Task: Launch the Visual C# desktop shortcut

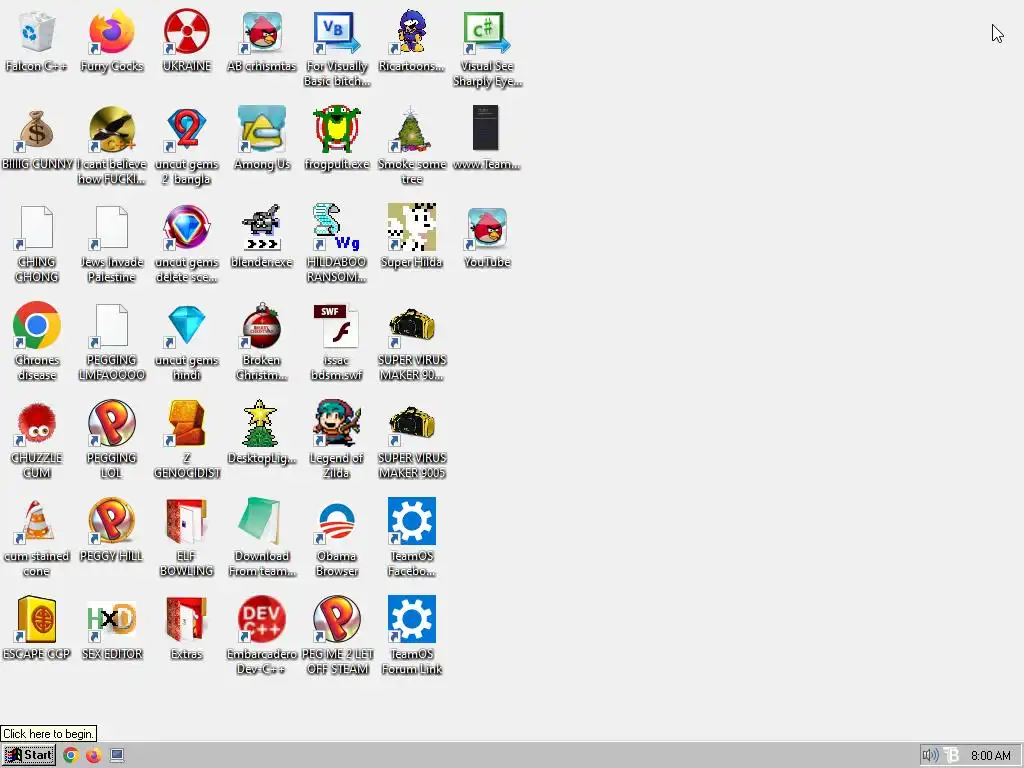Action: 487,31
